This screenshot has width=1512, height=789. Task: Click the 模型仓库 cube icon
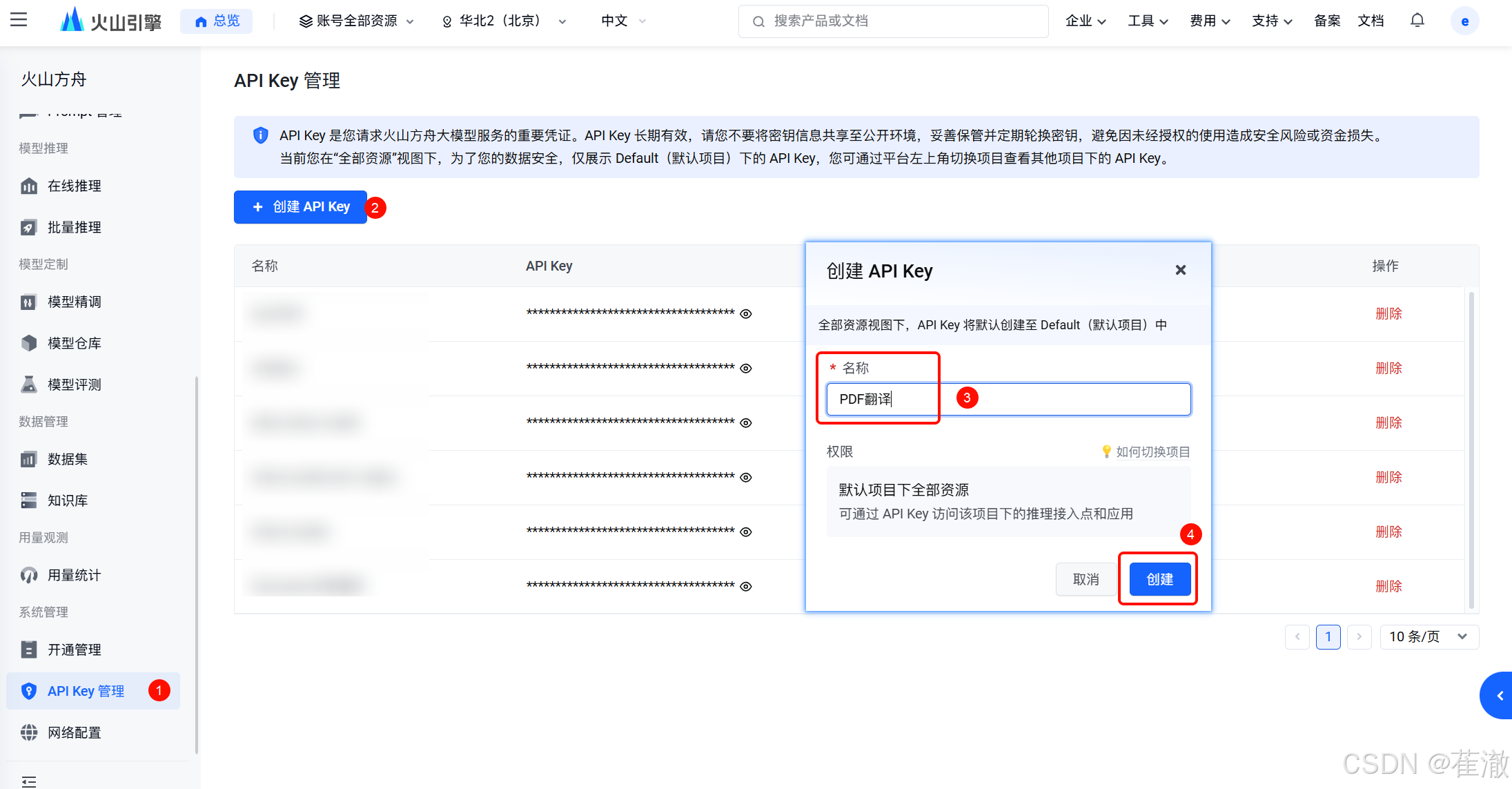[29, 343]
